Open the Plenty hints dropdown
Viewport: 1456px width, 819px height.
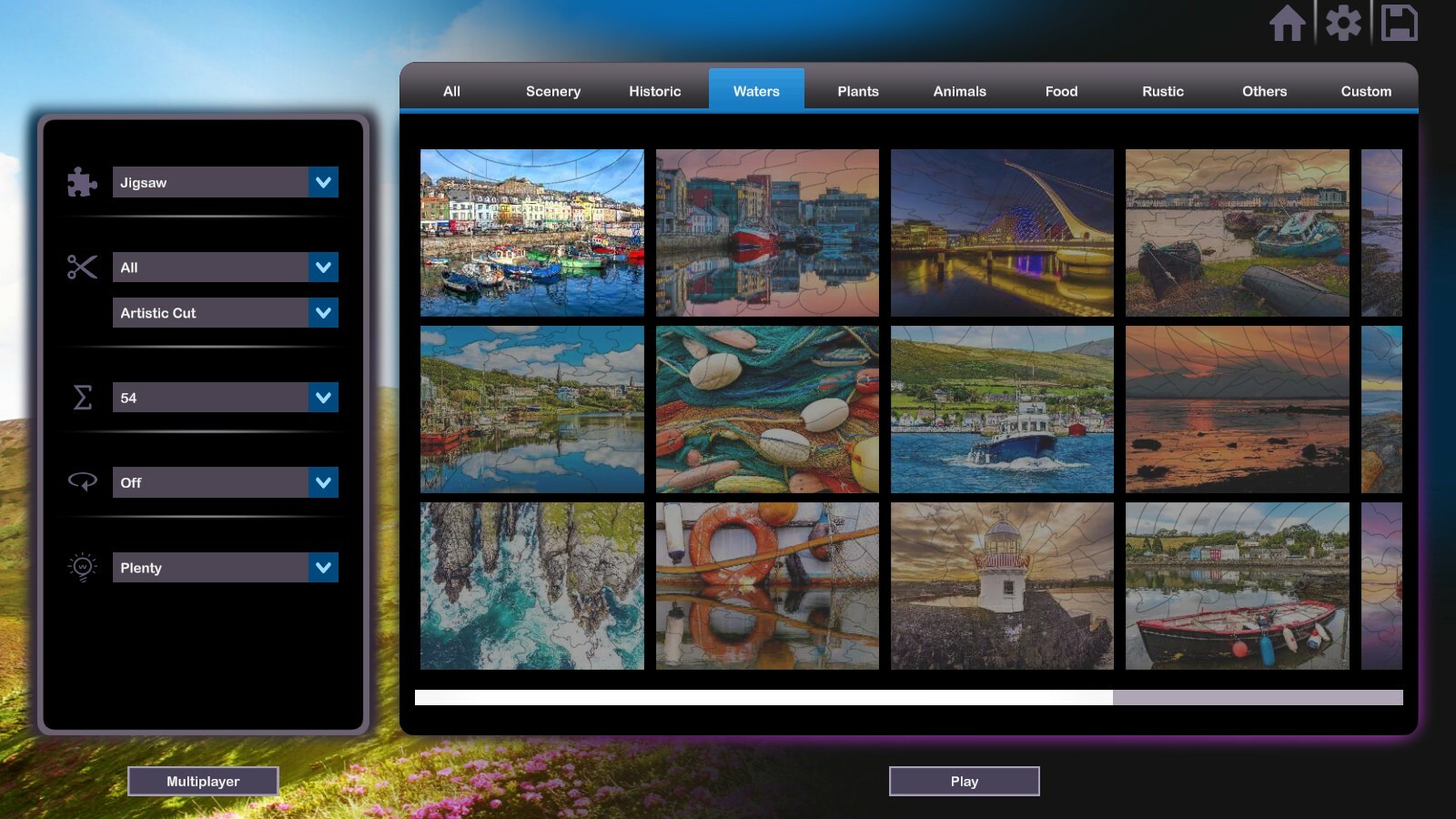click(225, 567)
